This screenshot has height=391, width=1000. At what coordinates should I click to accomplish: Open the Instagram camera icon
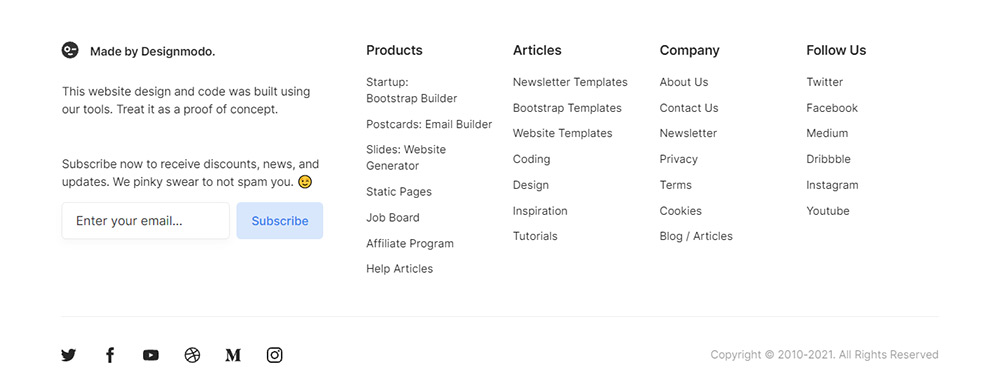tap(274, 355)
